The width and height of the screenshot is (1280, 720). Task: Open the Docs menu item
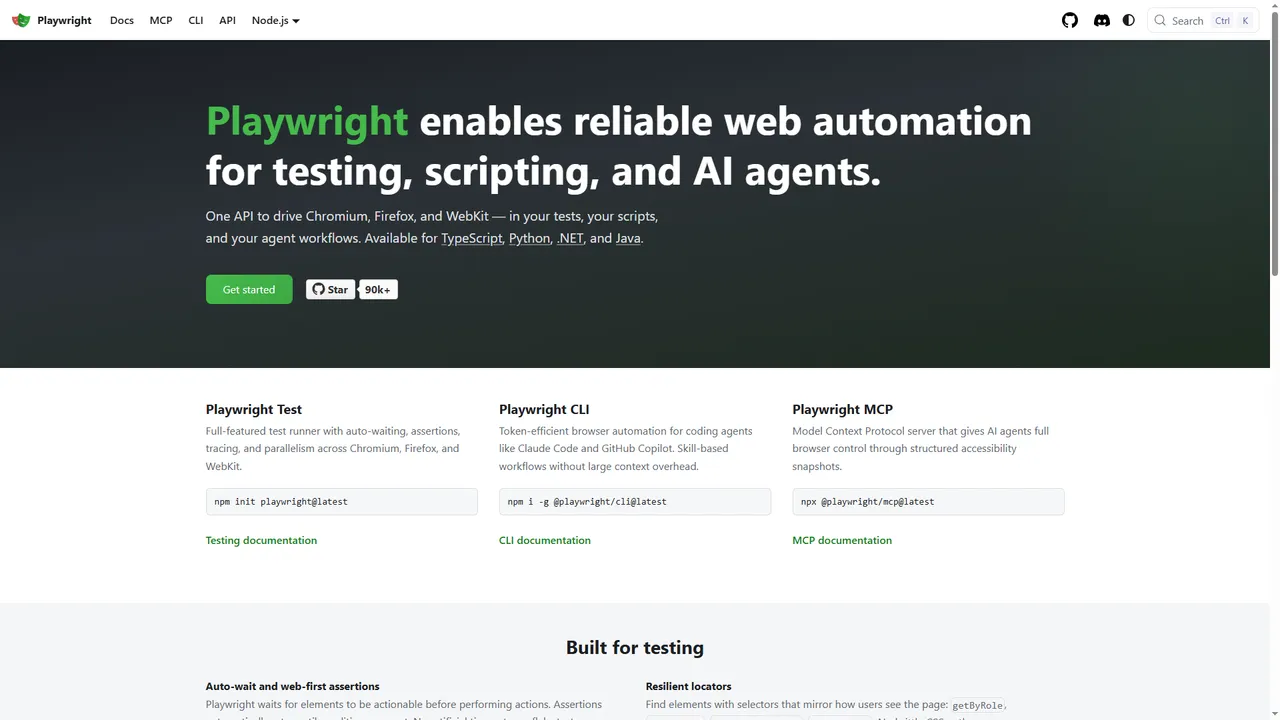(x=122, y=20)
